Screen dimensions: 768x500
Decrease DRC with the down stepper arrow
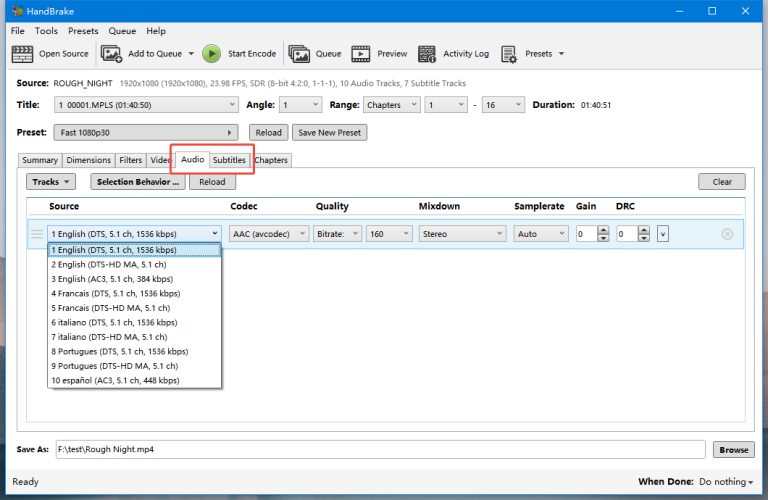644,238
